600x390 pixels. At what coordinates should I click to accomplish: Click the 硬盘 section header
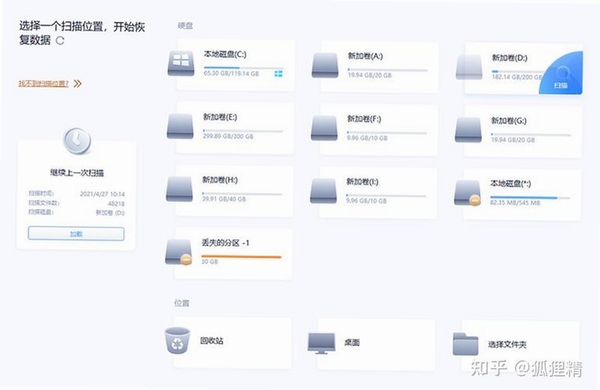click(x=185, y=26)
